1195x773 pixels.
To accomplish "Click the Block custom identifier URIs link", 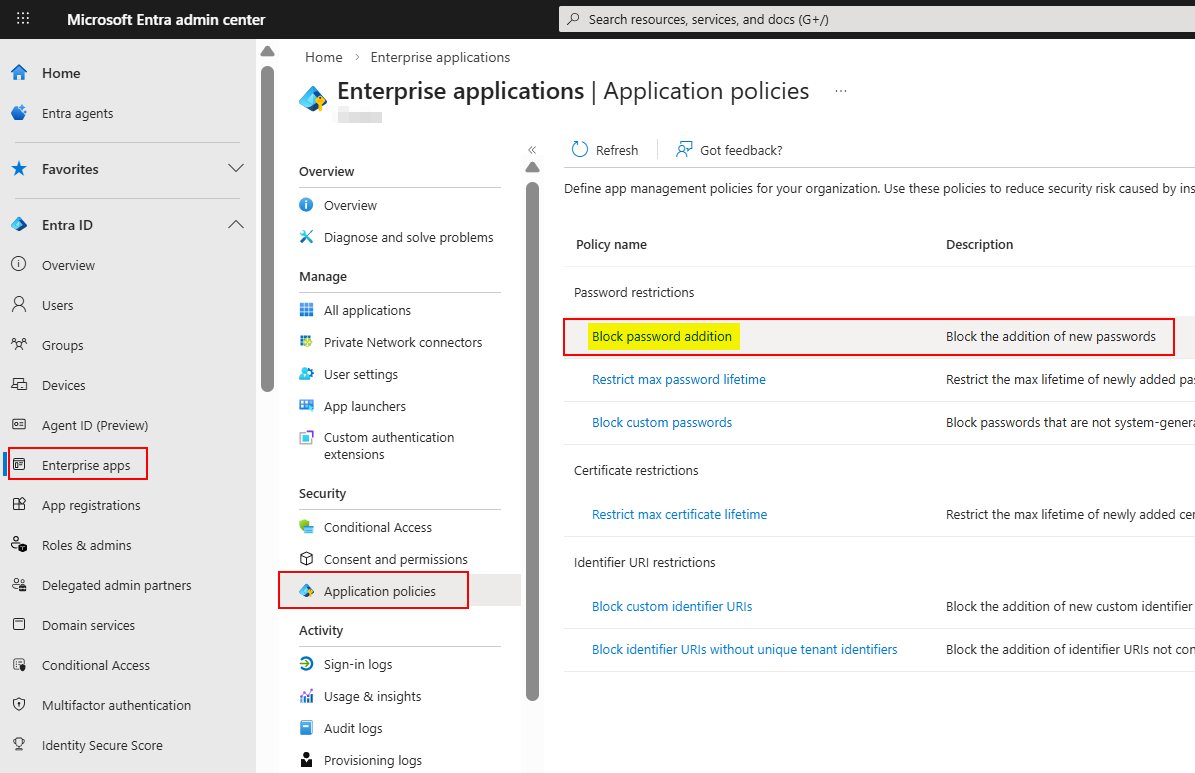I will click(671, 606).
